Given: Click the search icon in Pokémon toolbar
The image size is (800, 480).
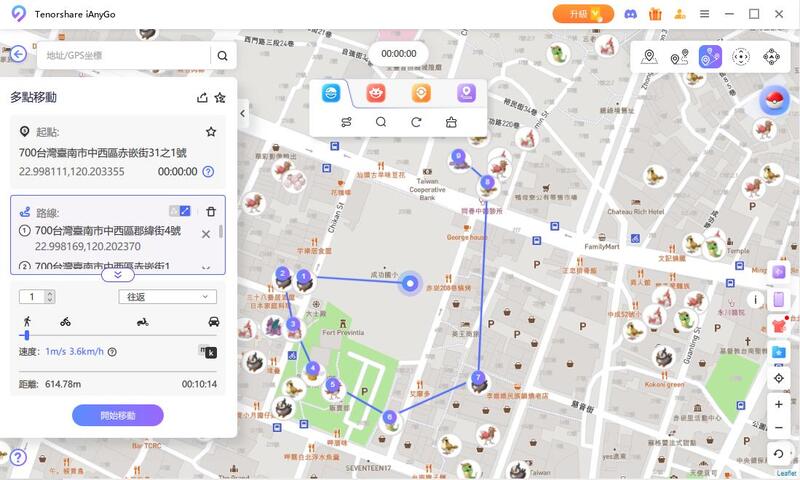Looking at the screenshot, I should pos(381,122).
